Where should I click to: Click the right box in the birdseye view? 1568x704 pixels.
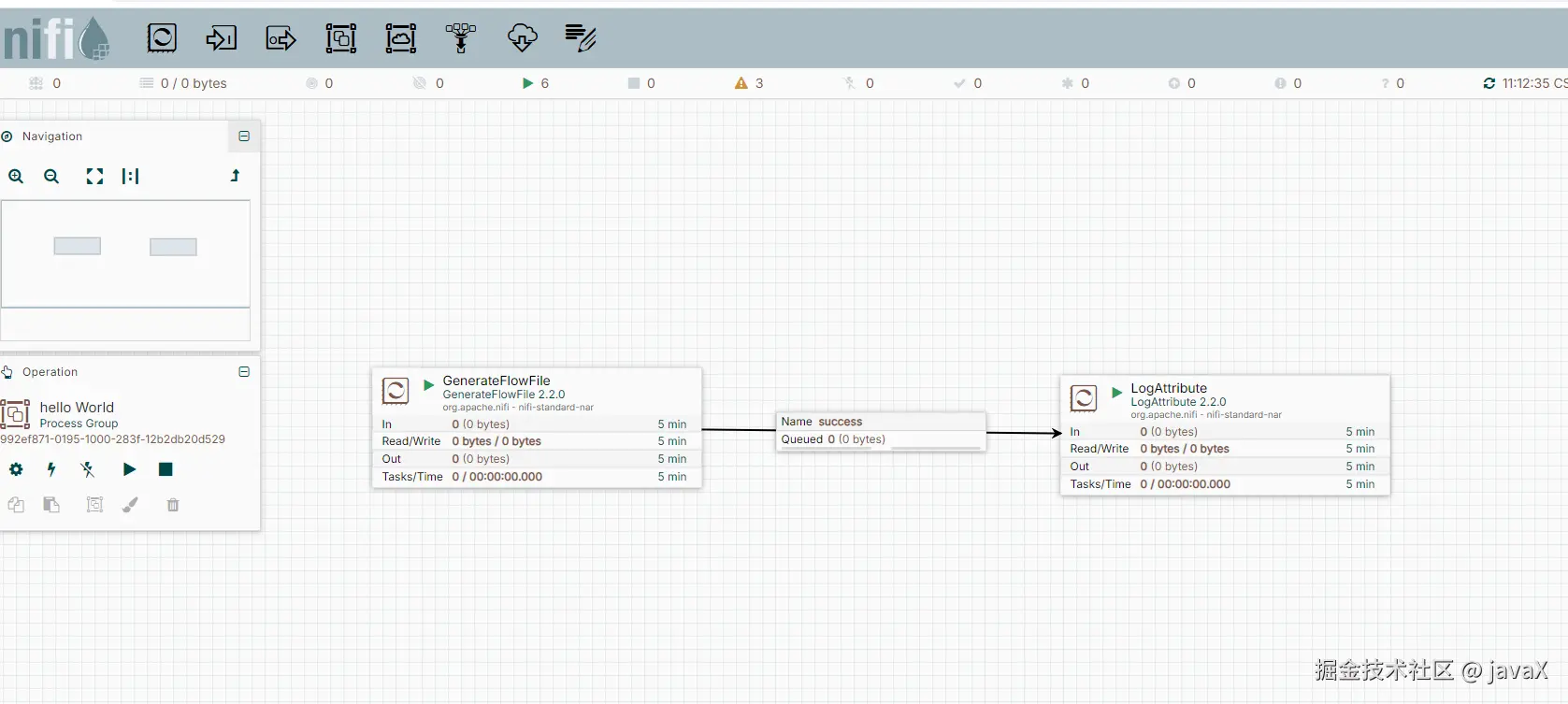173,247
